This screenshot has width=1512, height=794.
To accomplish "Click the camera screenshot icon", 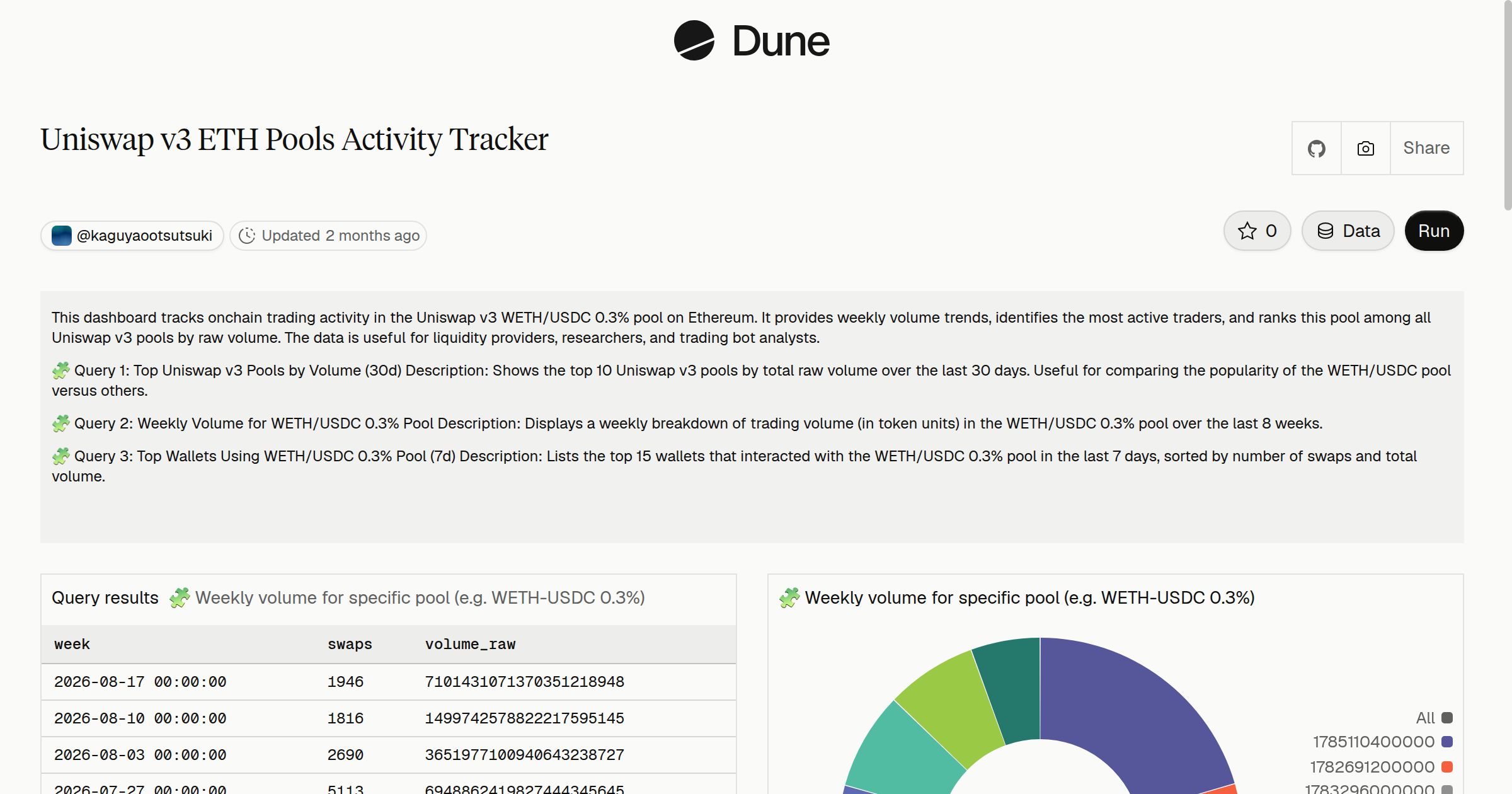I will (x=1365, y=148).
